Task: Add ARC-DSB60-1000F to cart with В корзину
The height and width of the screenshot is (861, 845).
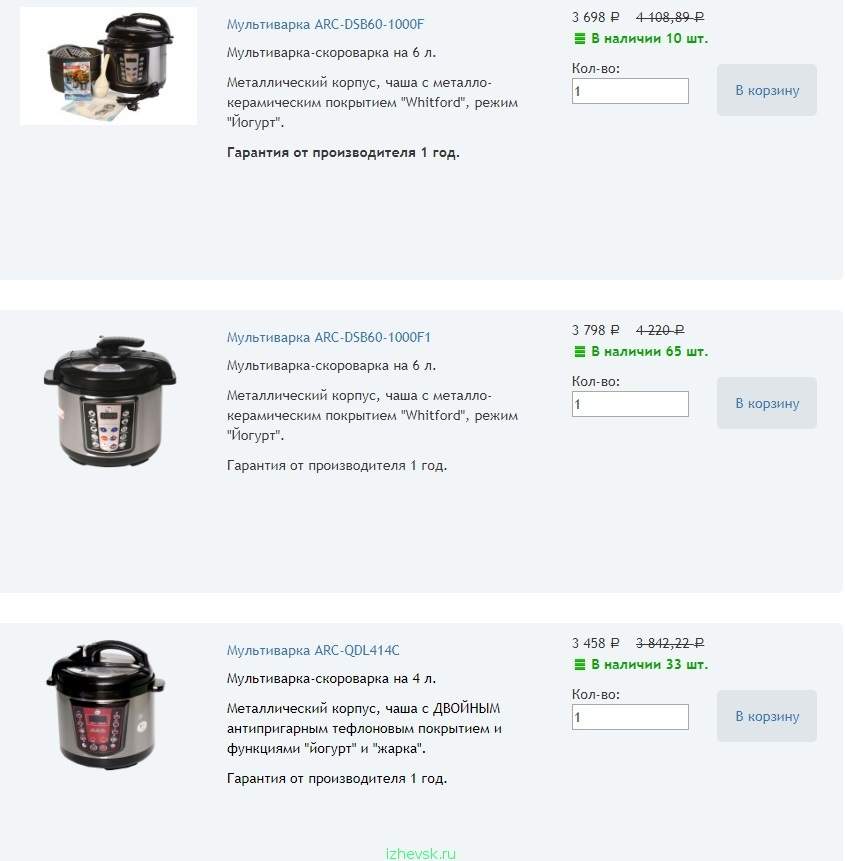Action: point(767,90)
